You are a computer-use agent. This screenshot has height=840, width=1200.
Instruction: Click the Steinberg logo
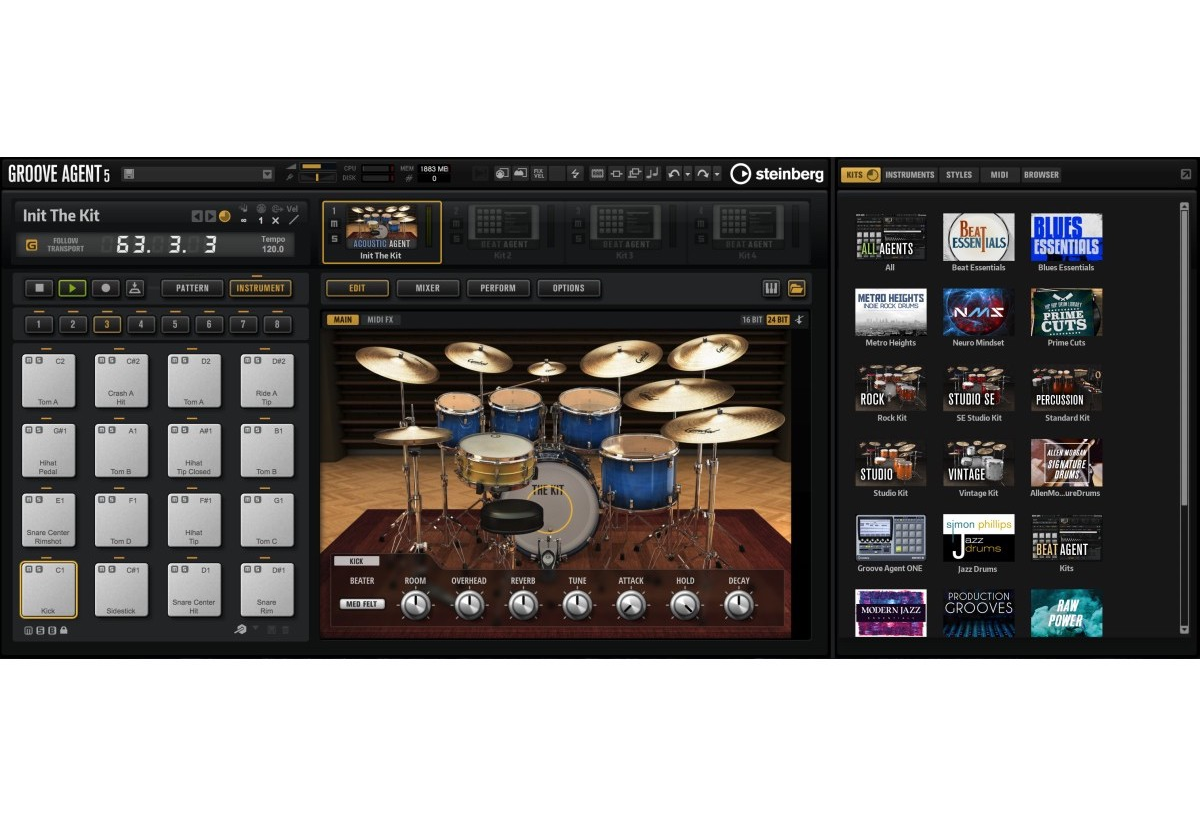[777, 174]
